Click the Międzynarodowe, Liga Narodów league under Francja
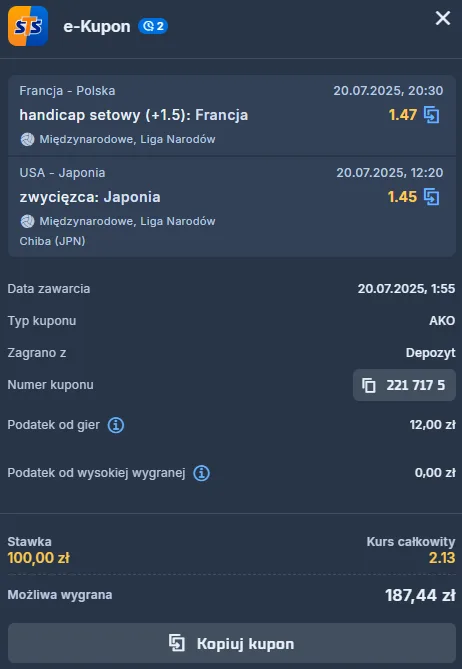Viewport: 462px width, 669px height. (x=127, y=140)
